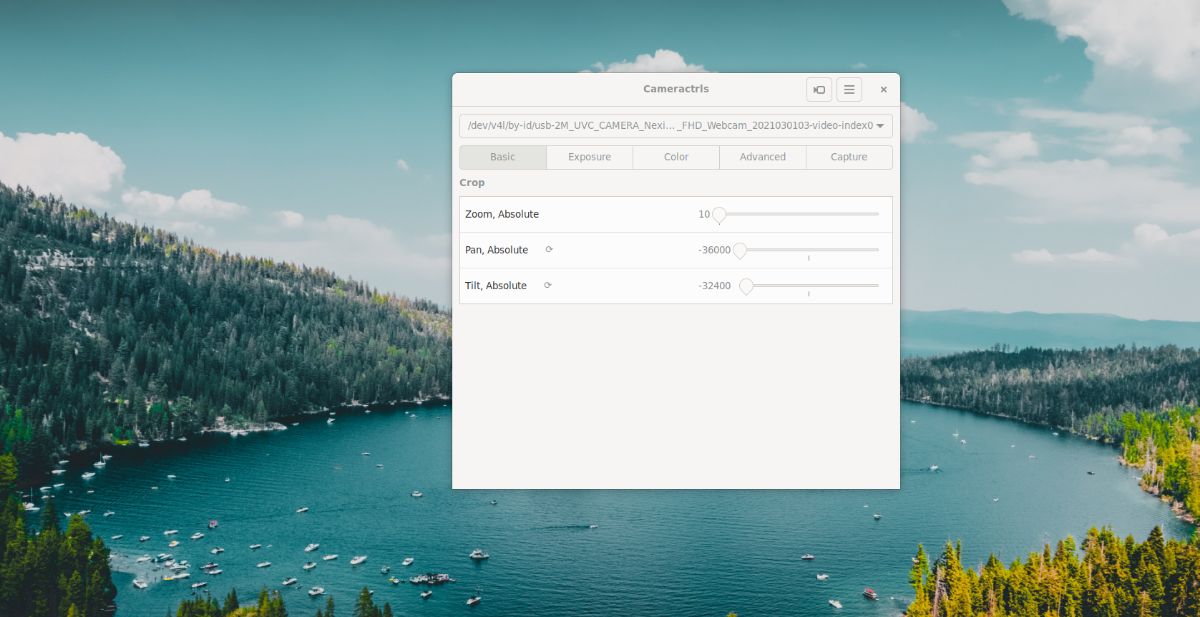Click the Pan, Absolute row label
This screenshot has width=1200, height=617.
[x=496, y=250]
